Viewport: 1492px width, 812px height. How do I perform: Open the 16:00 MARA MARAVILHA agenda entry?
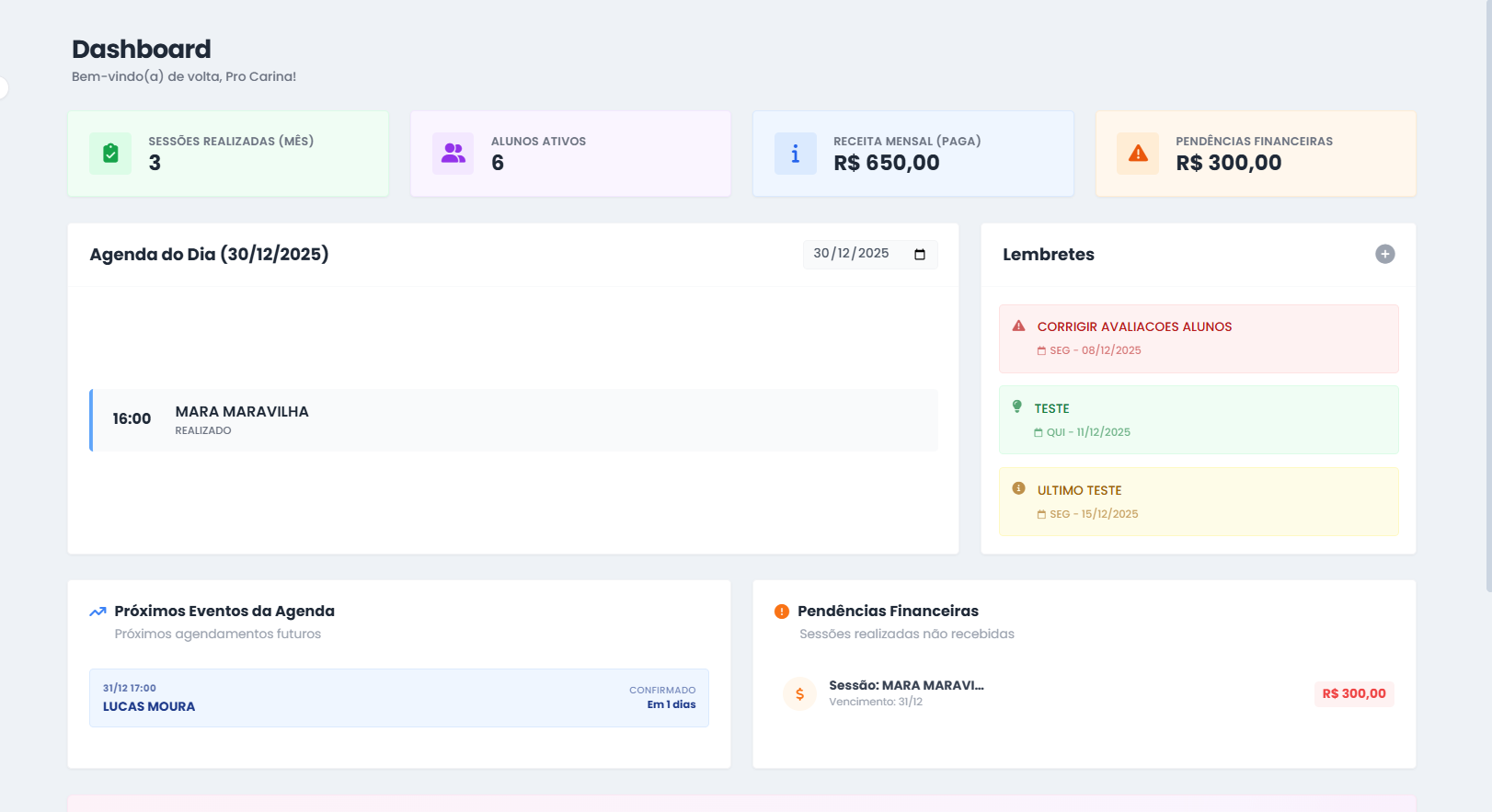(x=513, y=420)
